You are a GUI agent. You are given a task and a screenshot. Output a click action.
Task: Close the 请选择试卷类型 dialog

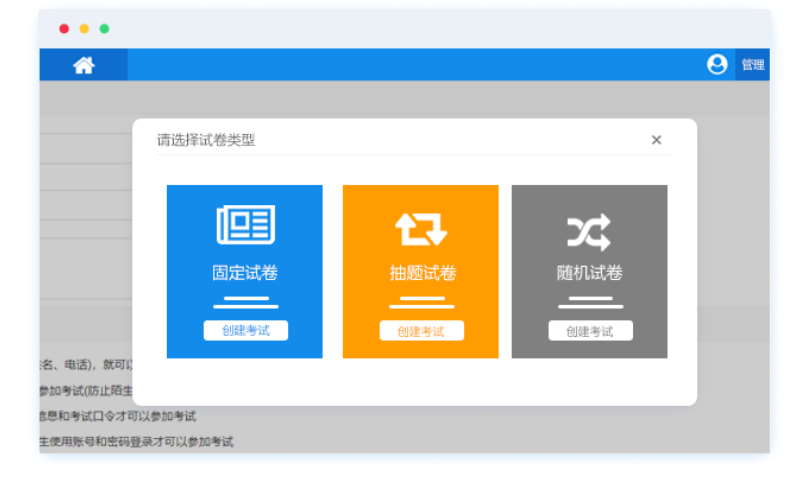tap(656, 140)
